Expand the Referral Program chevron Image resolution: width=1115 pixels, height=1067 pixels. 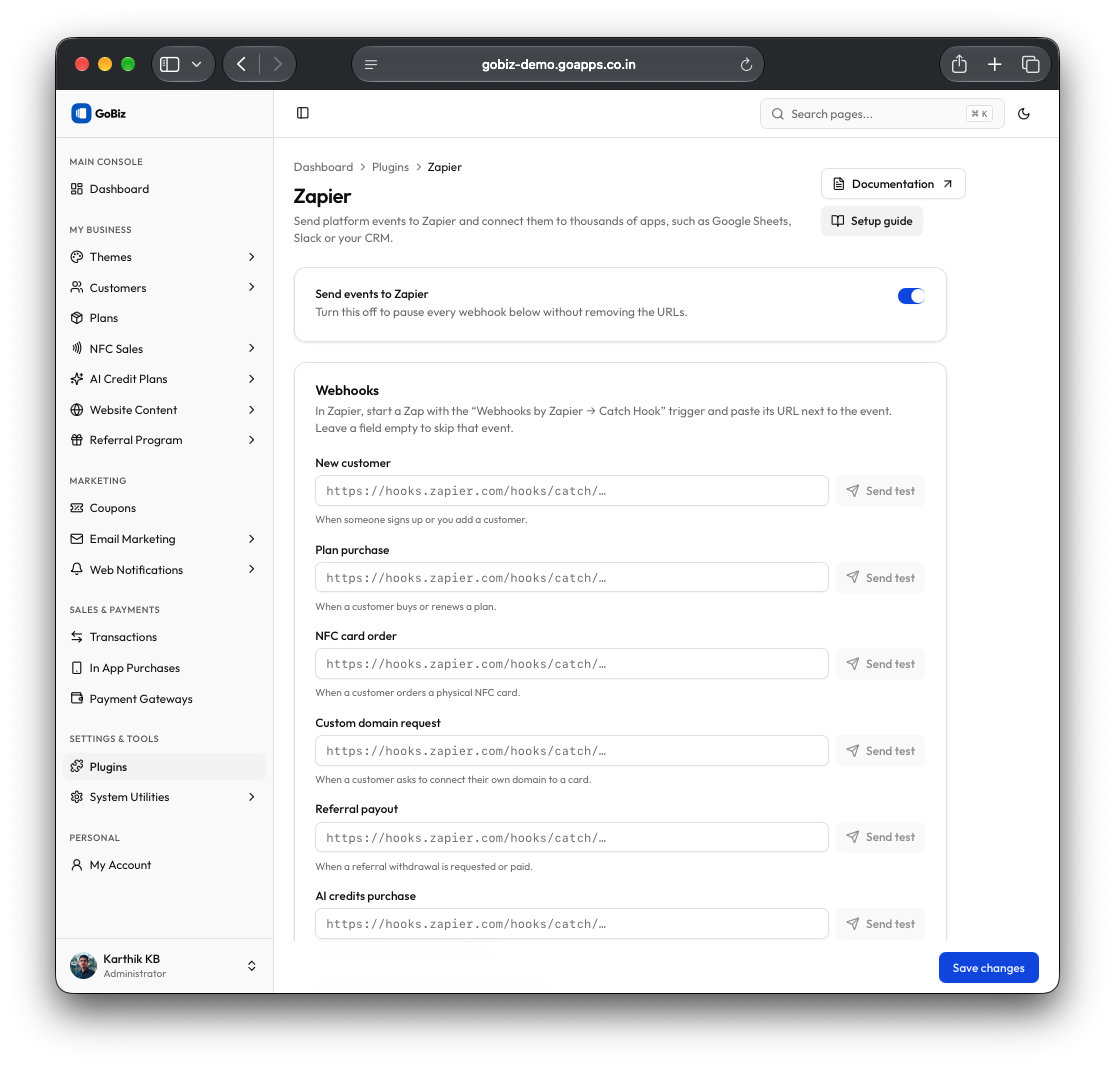[x=252, y=440]
